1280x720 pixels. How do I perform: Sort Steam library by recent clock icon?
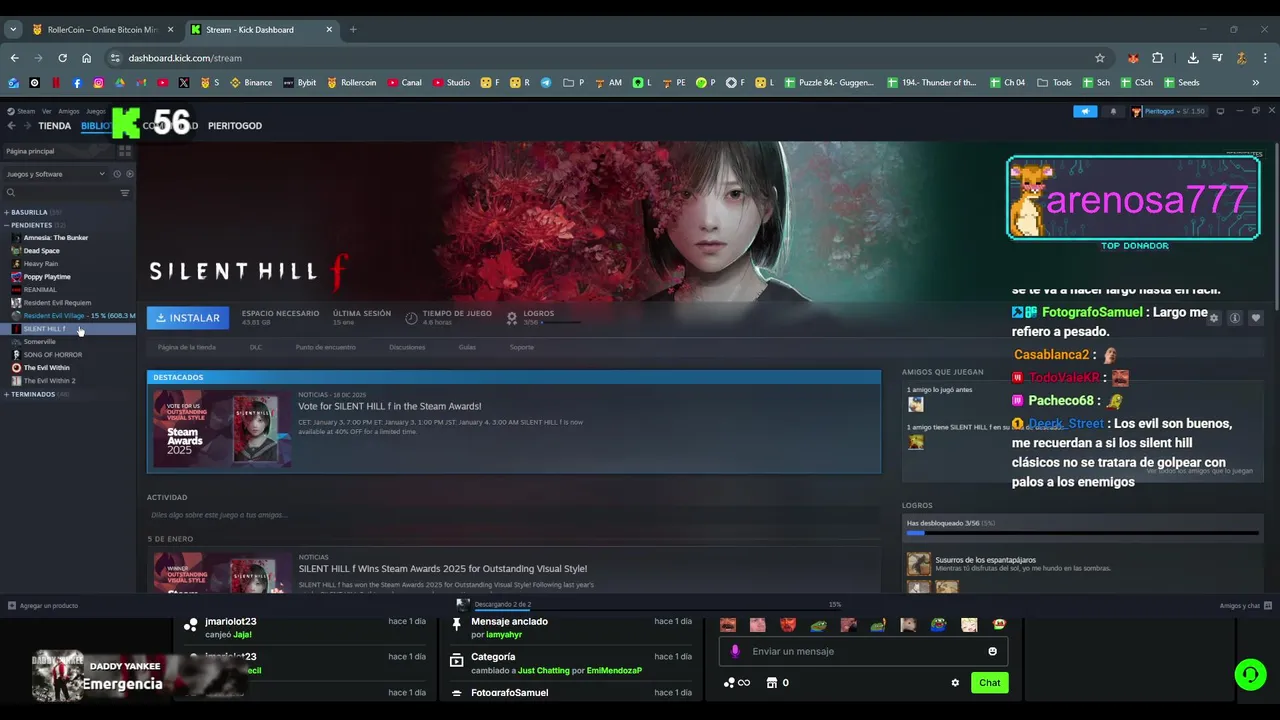pyautogui.click(x=117, y=174)
